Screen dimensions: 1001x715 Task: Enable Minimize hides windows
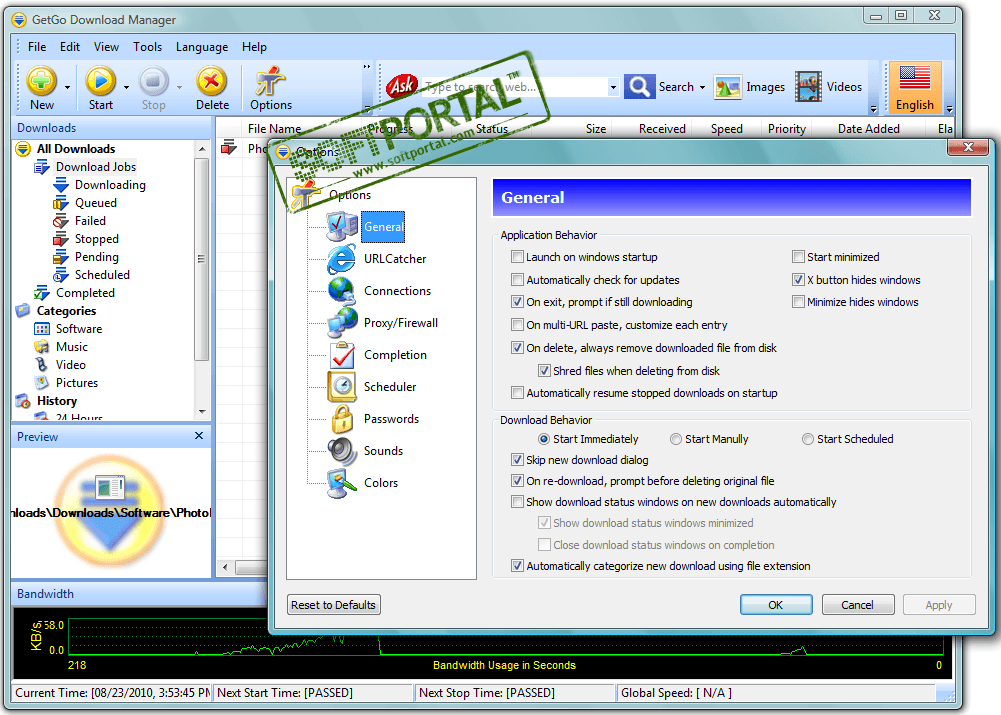click(x=798, y=301)
